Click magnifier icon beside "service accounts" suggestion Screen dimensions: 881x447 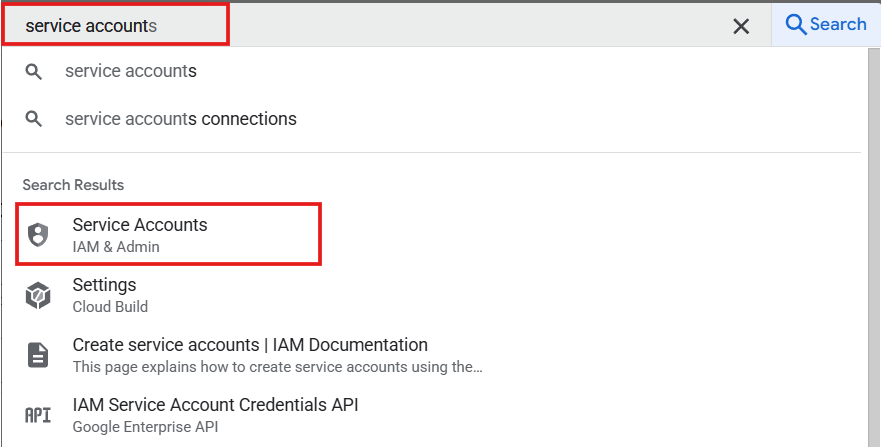pyautogui.click(x=34, y=71)
